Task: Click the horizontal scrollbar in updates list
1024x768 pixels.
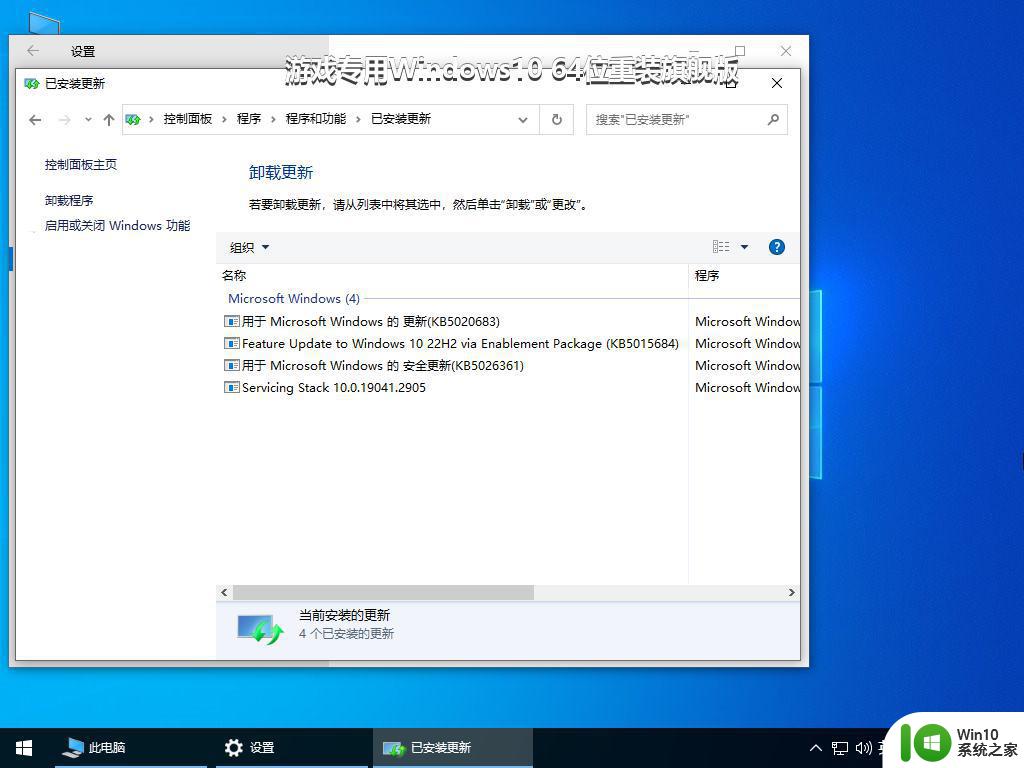Action: [383, 592]
